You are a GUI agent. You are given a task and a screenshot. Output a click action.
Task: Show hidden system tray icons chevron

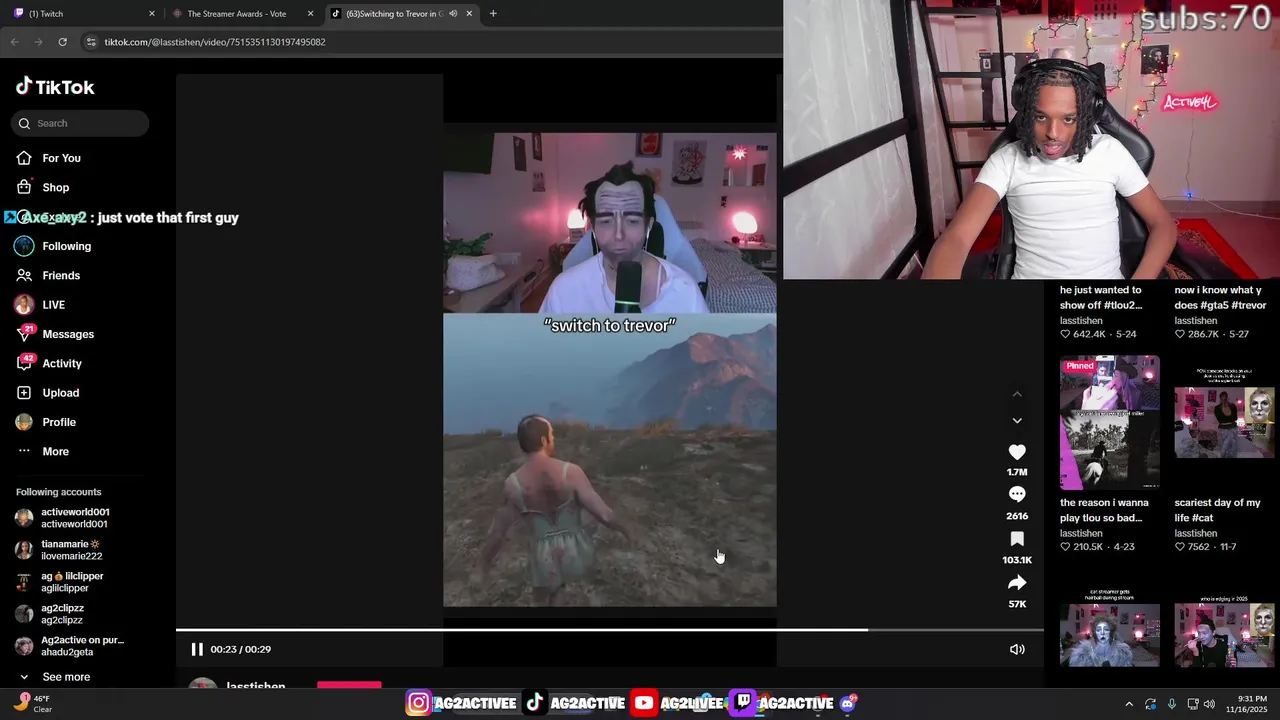coord(1129,704)
